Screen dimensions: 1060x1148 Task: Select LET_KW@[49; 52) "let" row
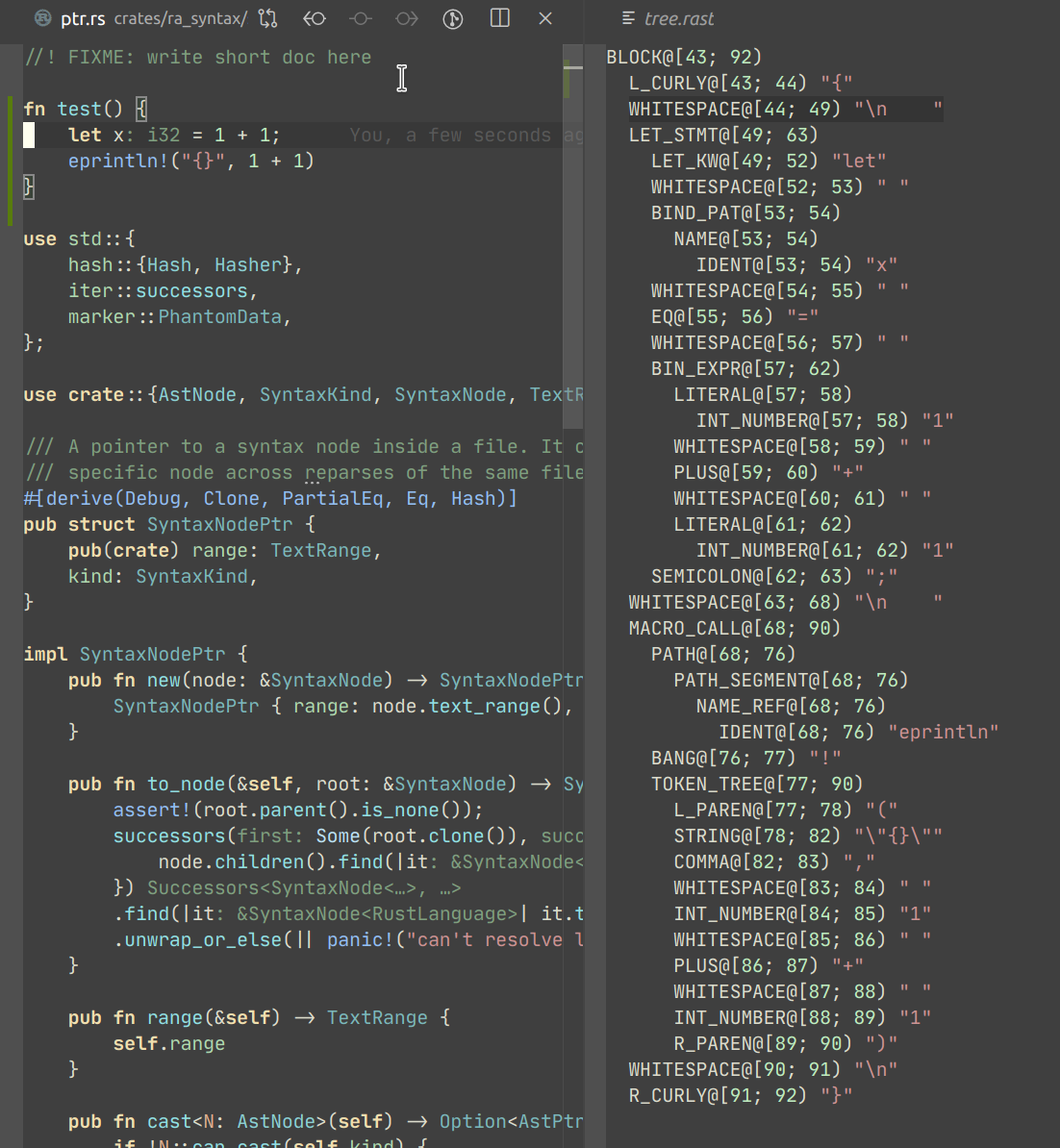point(769,162)
